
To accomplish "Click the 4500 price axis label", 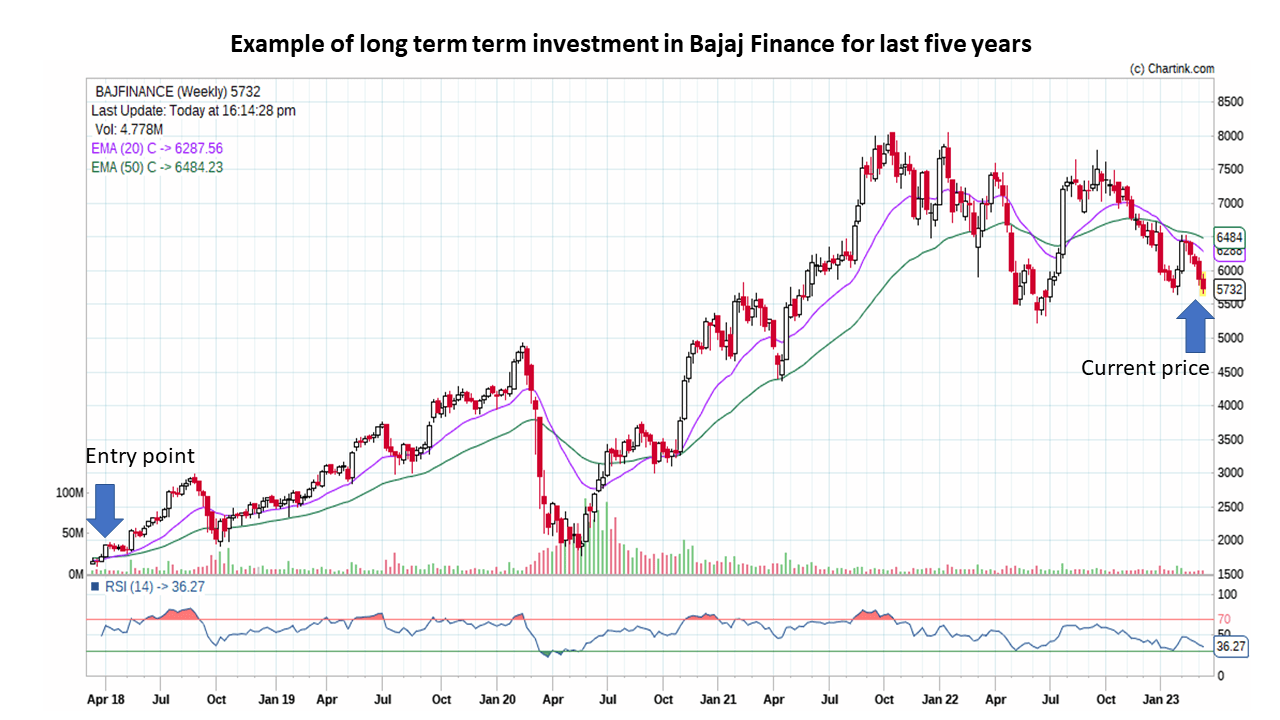I will click(x=1230, y=372).
